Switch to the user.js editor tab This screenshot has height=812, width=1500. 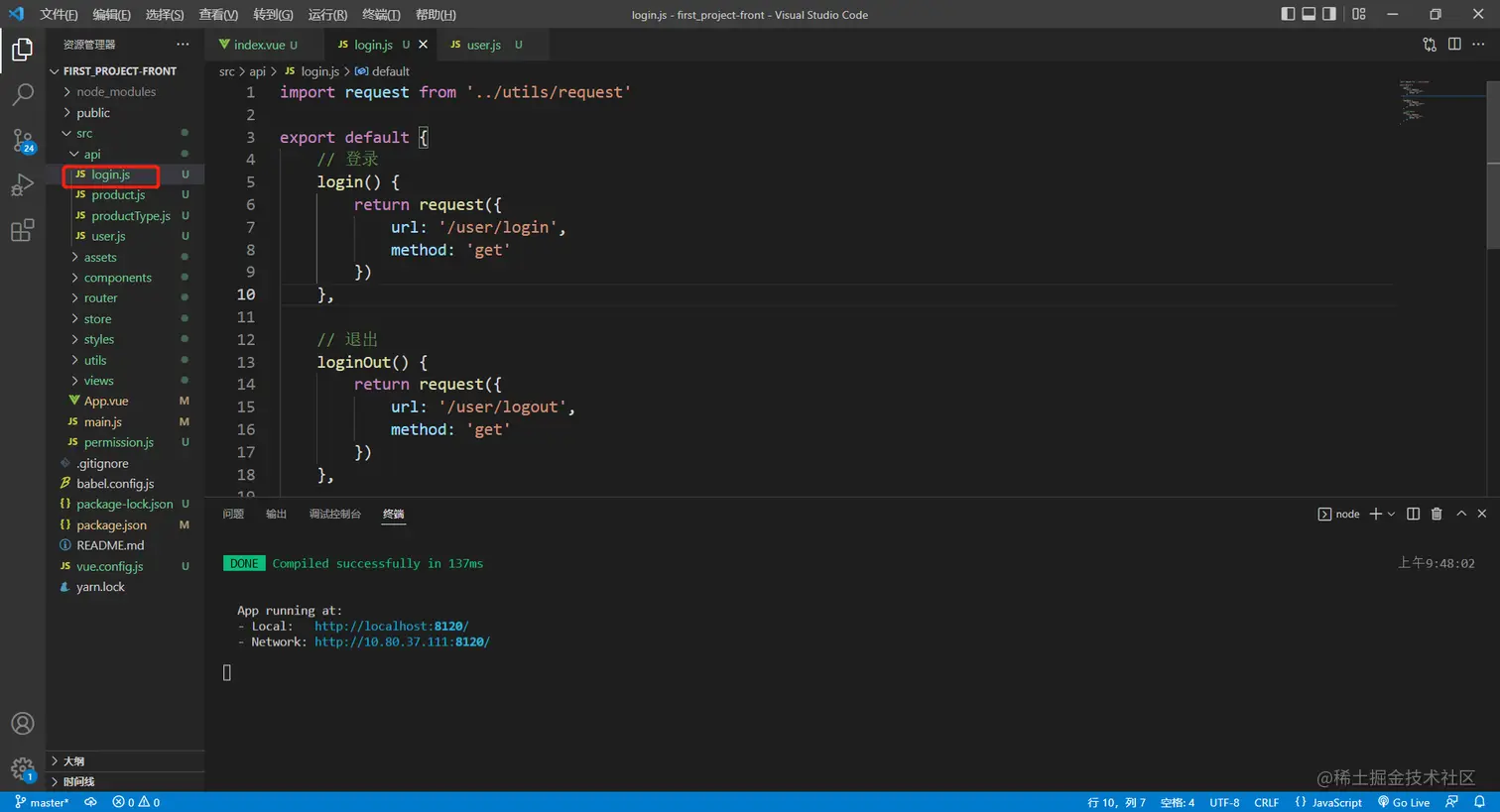pos(483,45)
